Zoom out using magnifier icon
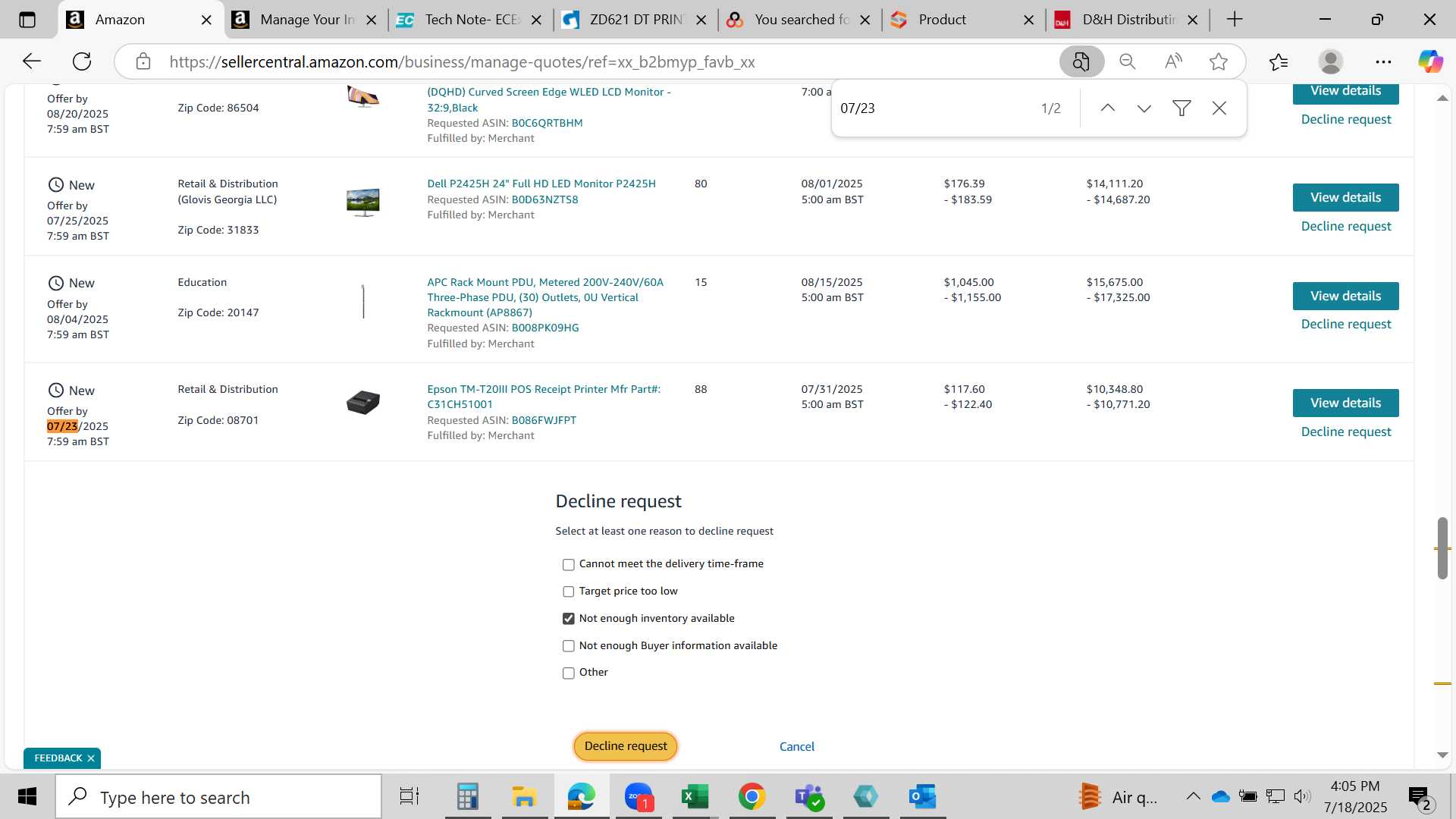This screenshot has width=1456, height=819. click(x=1128, y=61)
